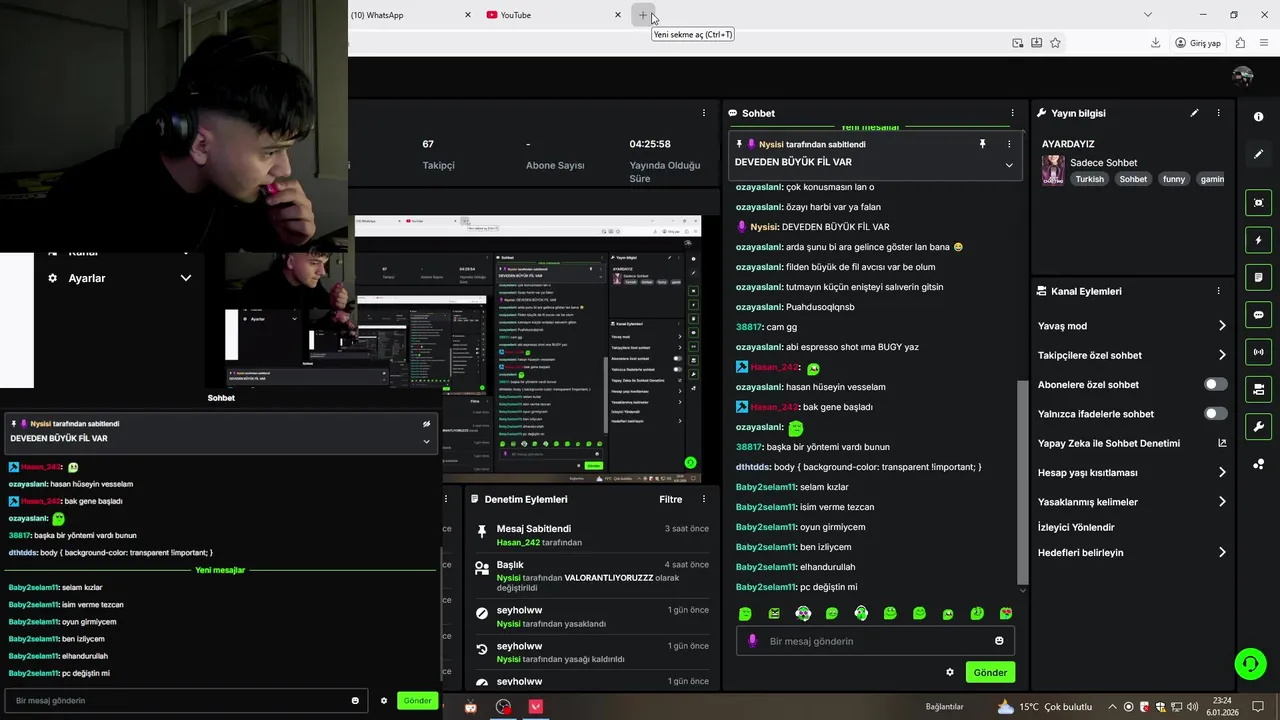Open Kanal Eylemleri three-dot menu
Screen dimensions: 1280x720
(1218, 291)
